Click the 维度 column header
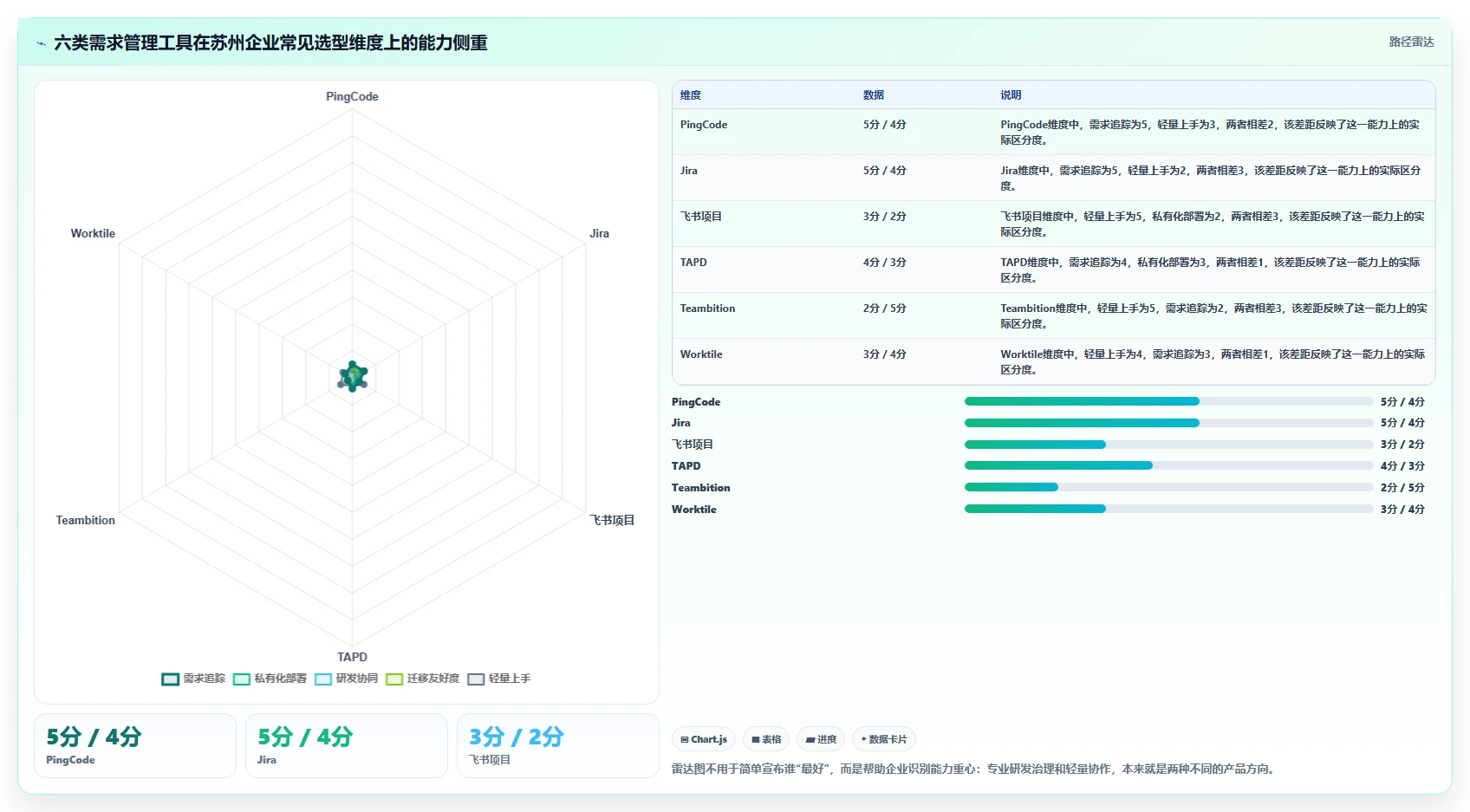The width and height of the screenshot is (1470, 812). 691,94
